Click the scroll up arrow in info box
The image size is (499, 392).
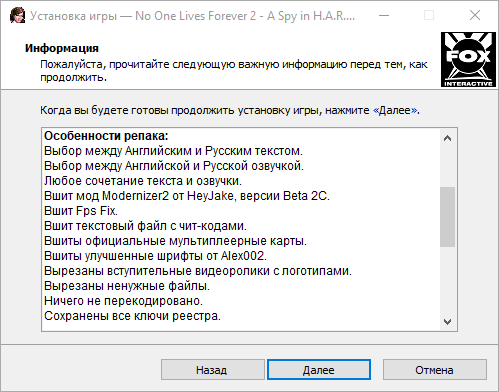pyautogui.click(x=447, y=138)
